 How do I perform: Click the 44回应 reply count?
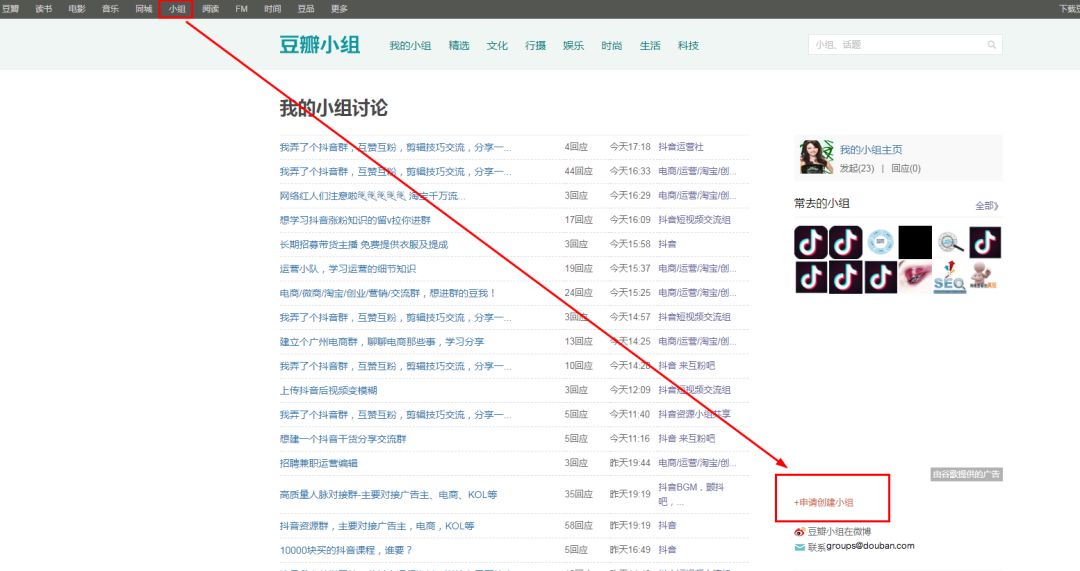pos(579,171)
